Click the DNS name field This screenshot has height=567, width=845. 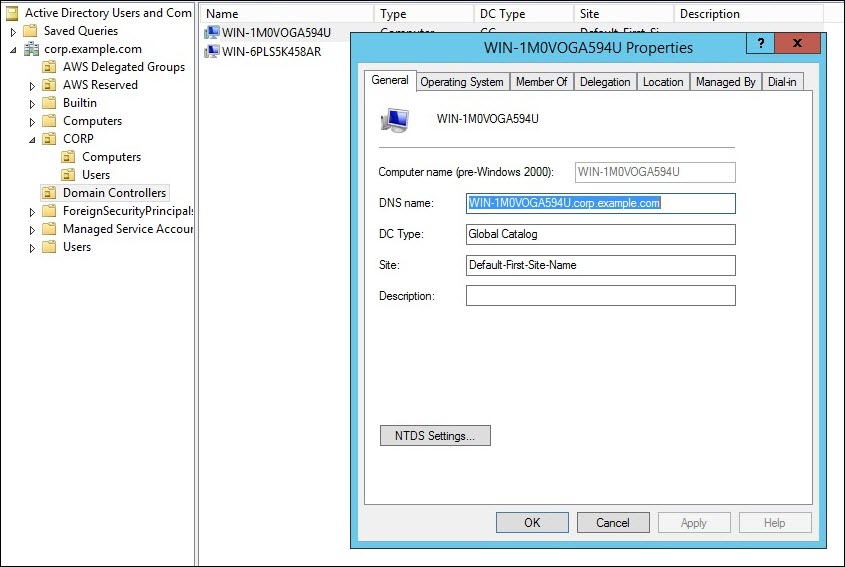(x=600, y=203)
